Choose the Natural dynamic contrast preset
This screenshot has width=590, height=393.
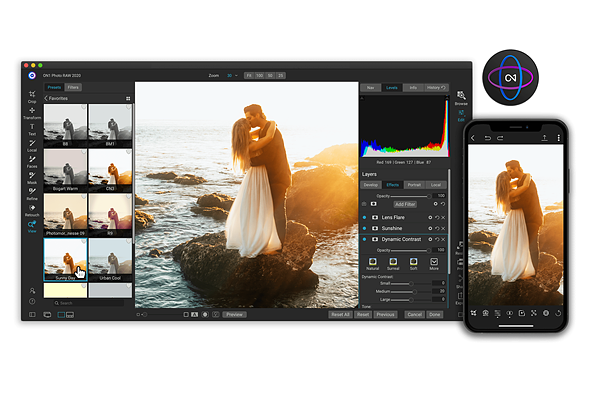click(373, 264)
